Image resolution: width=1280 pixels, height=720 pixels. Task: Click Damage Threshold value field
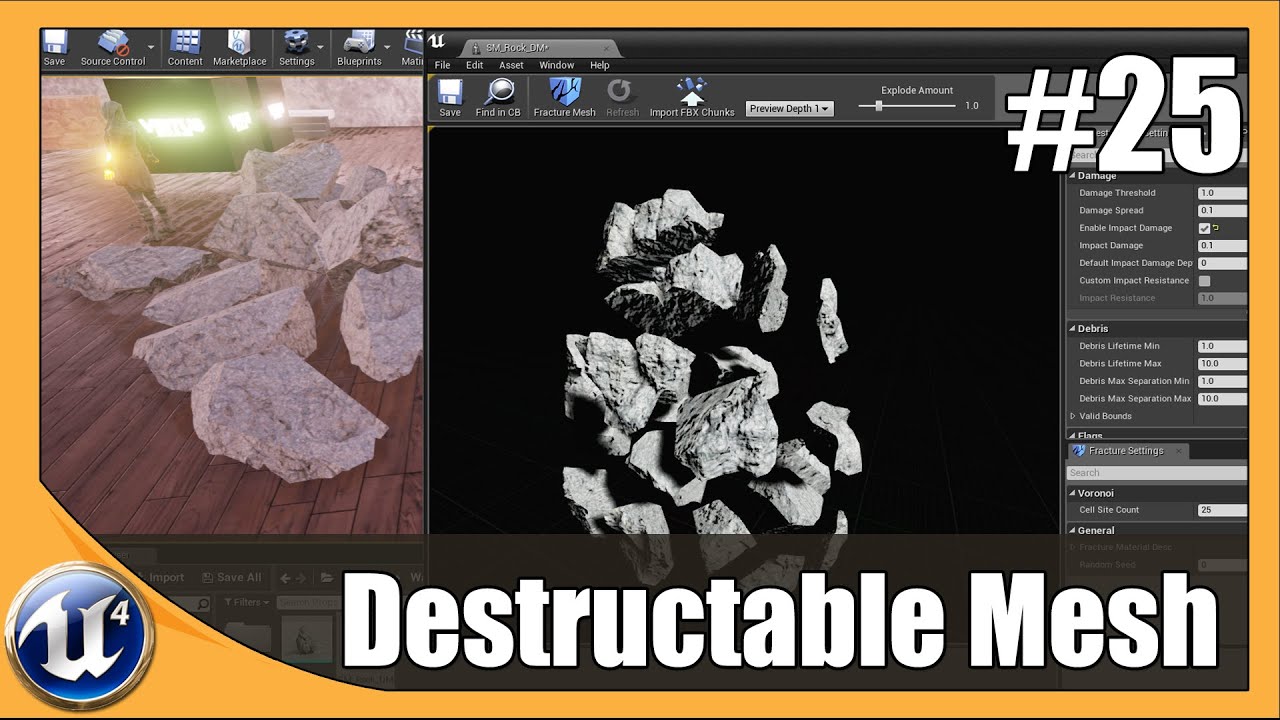click(x=1222, y=193)
